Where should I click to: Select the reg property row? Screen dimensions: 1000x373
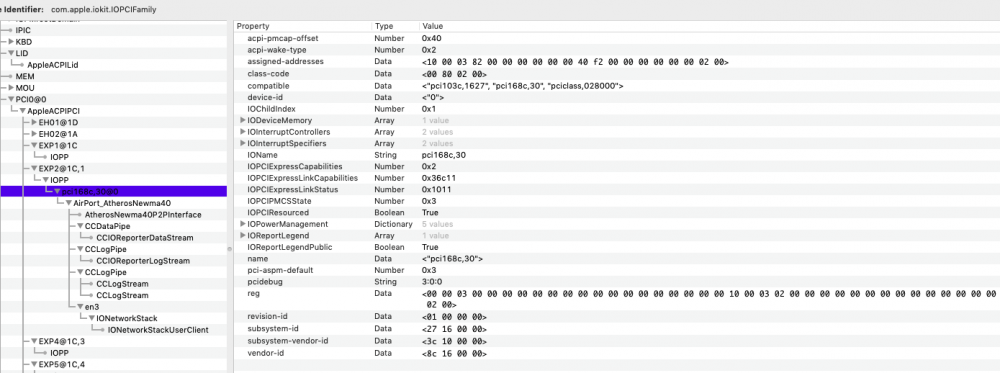coord(617,299)
